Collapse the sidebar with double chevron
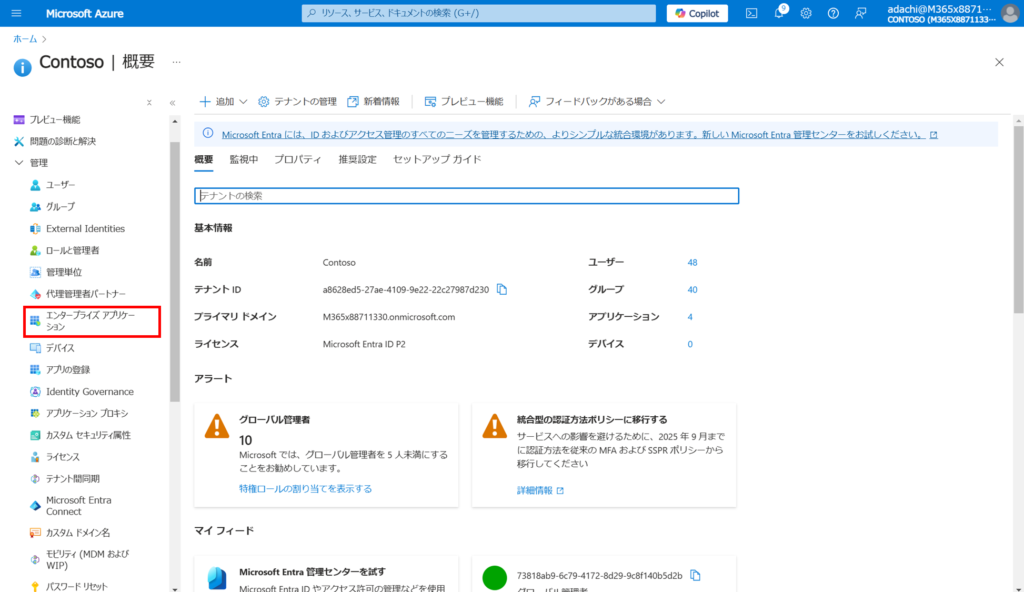Viewport: 1024px width, 592px height. [x=172, y=103]
